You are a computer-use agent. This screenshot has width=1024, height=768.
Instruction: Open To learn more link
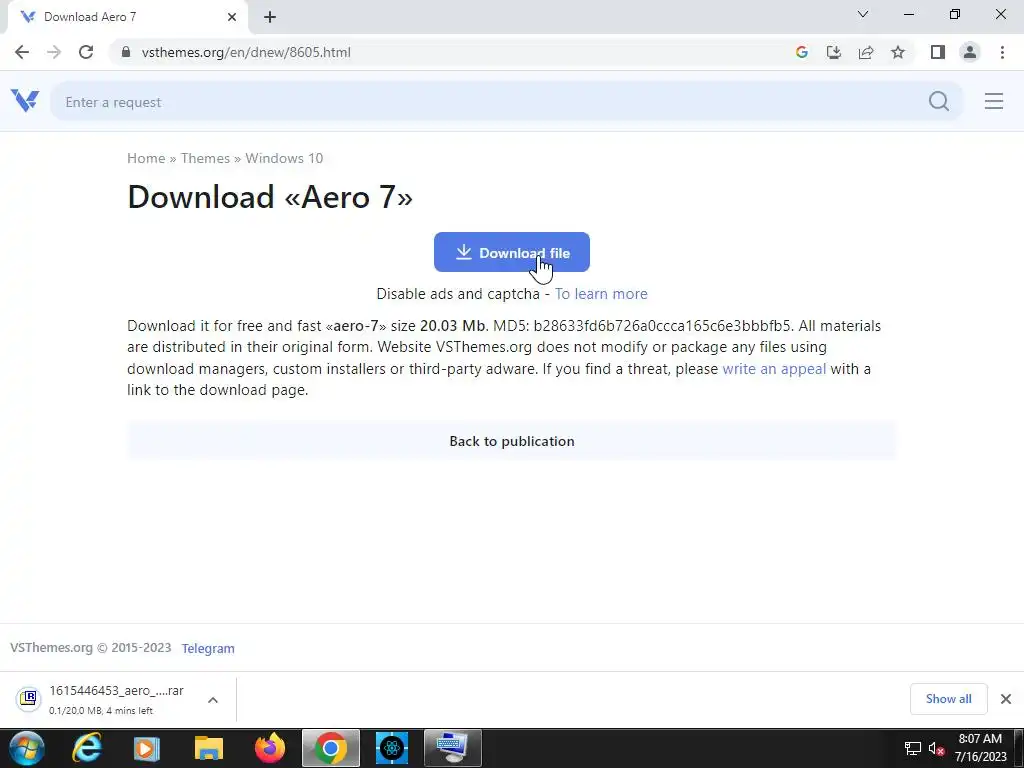coord(601,294)
